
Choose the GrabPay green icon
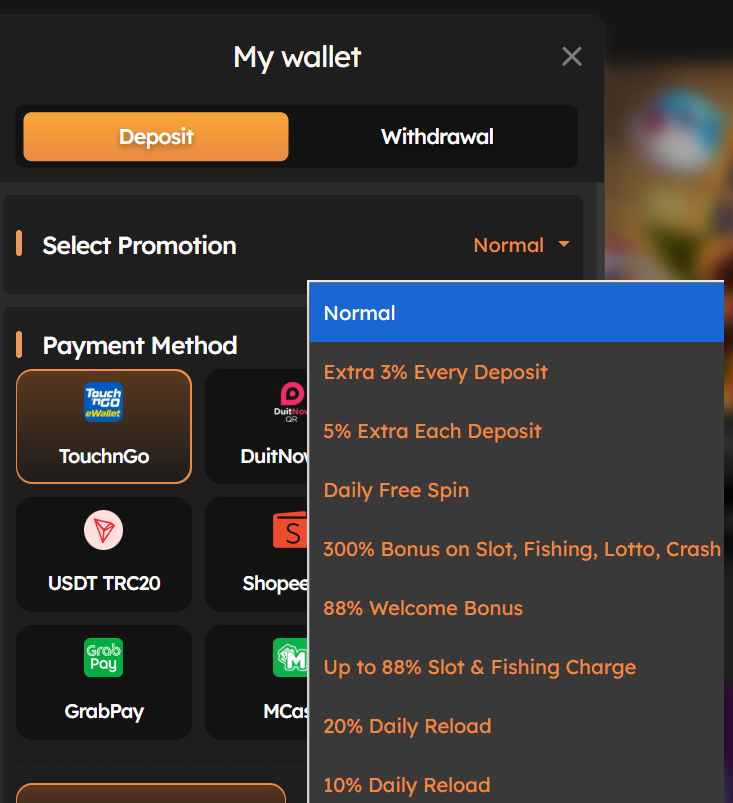point(103,658)
